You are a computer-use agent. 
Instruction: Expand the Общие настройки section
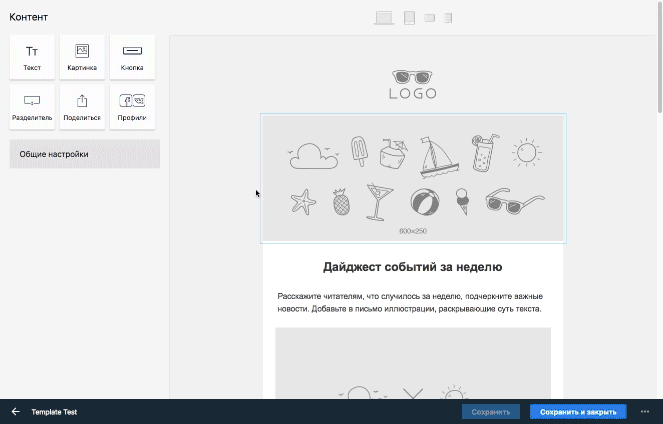[x=84, y=154]
